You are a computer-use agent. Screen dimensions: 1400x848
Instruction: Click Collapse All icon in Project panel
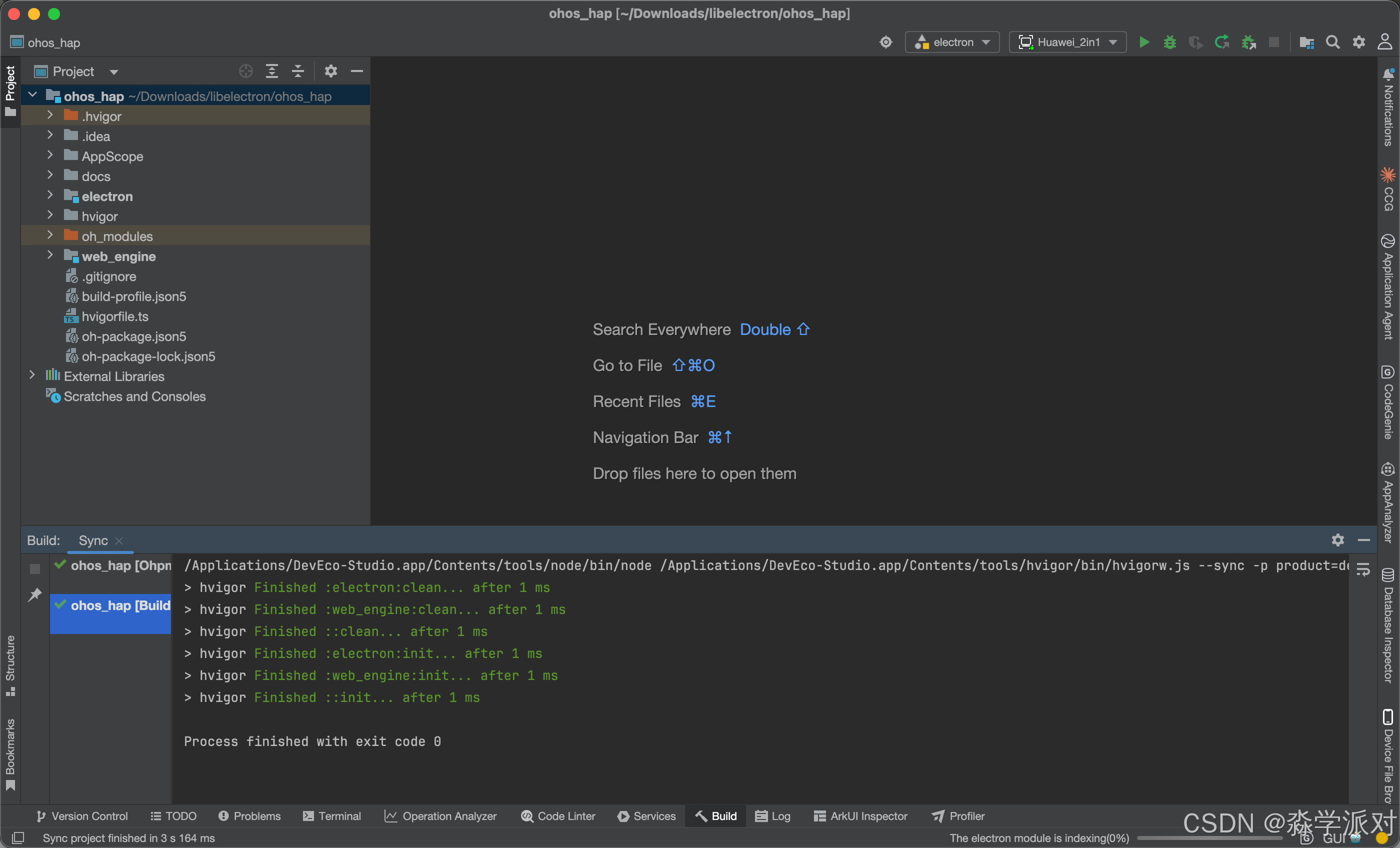(297, 71)
